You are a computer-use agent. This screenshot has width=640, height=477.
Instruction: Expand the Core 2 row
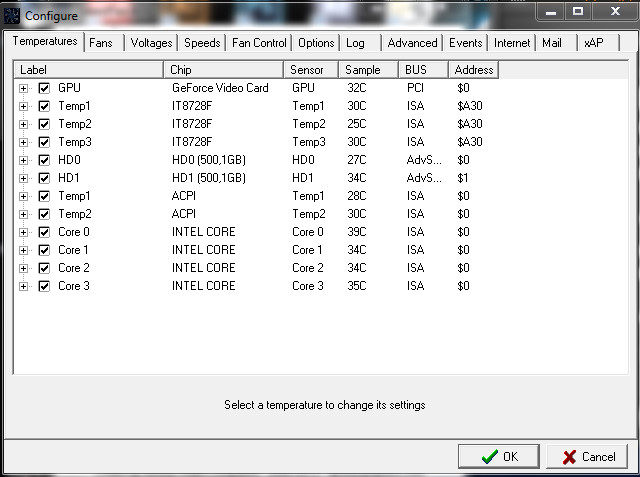click(23, 268)
